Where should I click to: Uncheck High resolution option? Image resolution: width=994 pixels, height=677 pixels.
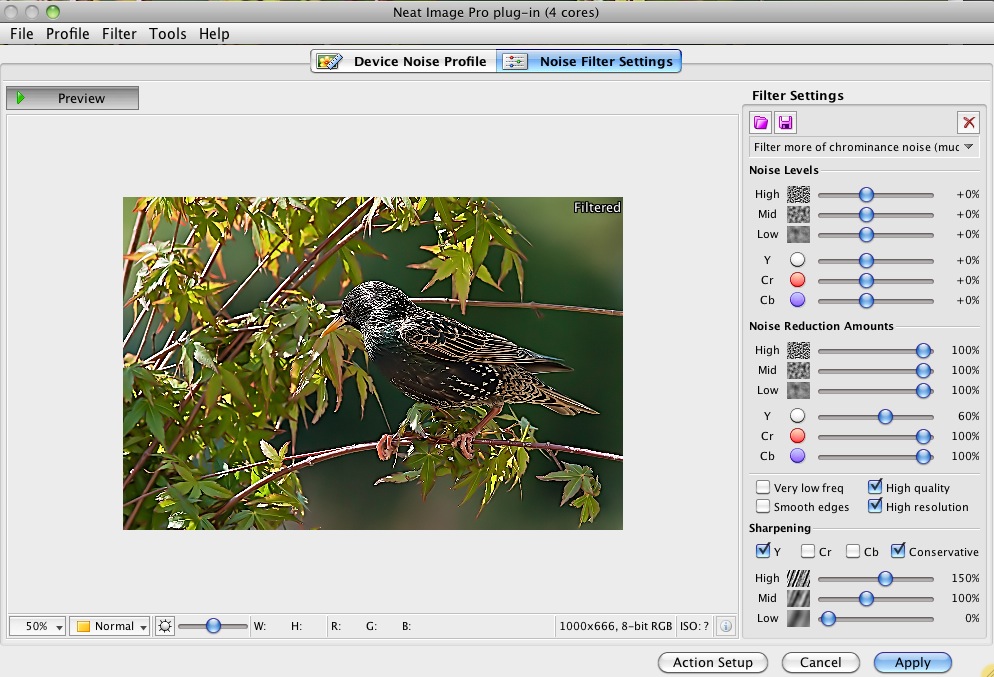(875, 506)
